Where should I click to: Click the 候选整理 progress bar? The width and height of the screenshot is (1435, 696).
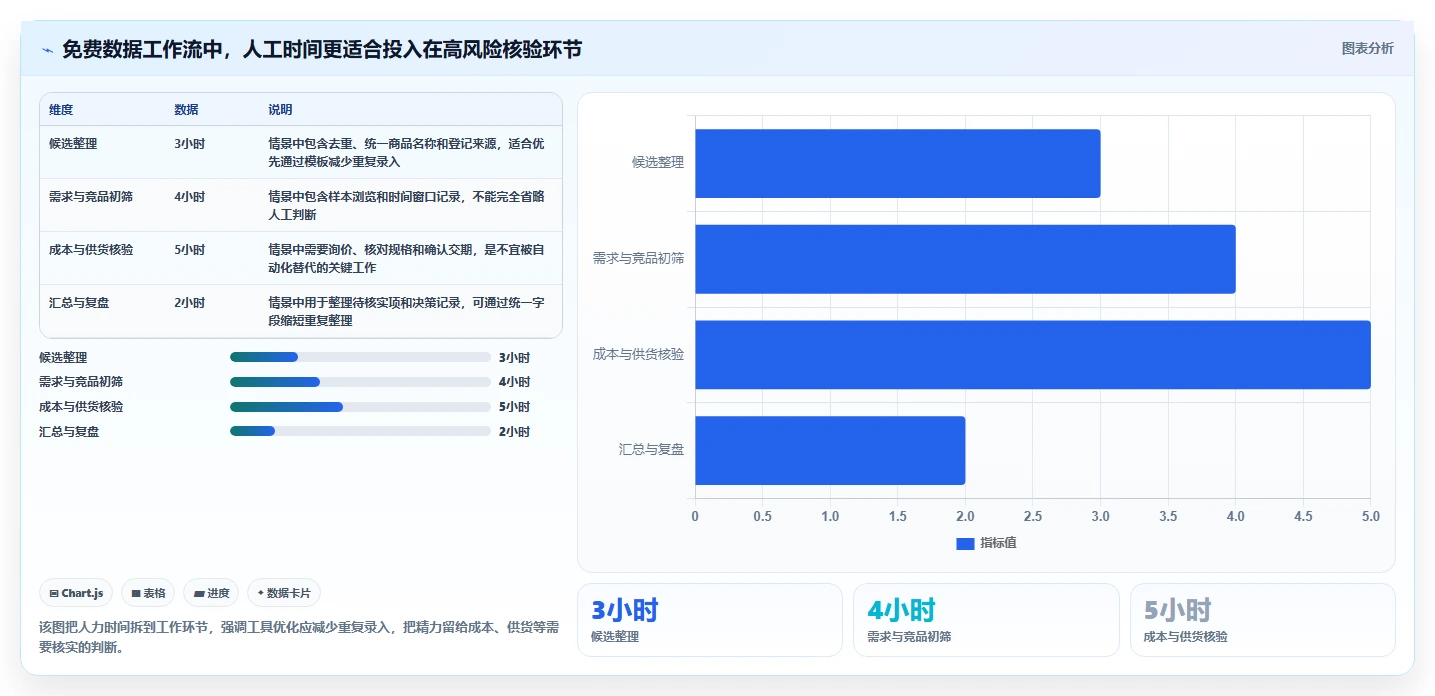pyautogui.click(x=360, y=357)
